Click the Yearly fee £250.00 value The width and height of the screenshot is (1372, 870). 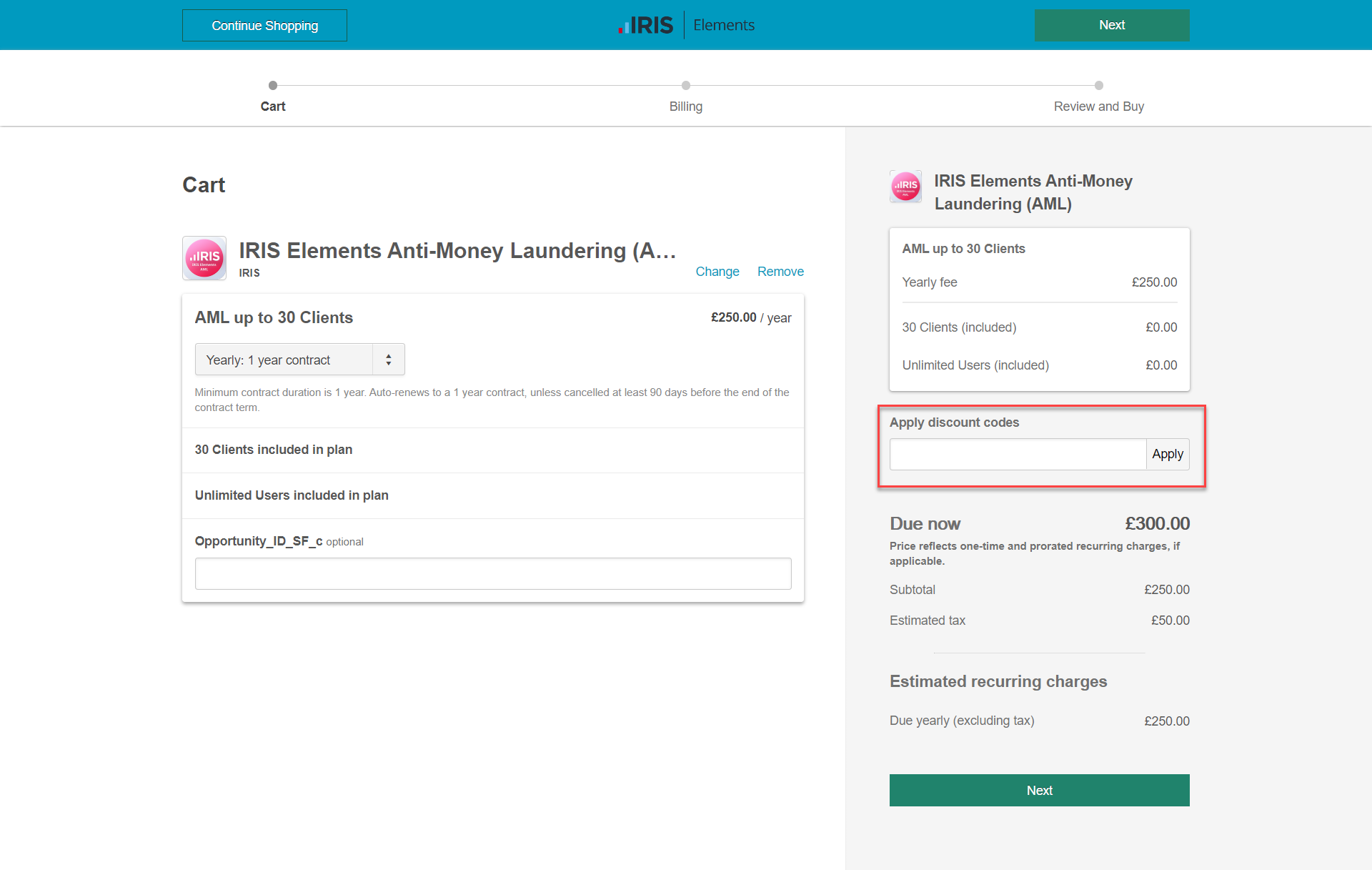click(x=1154, y=282)
